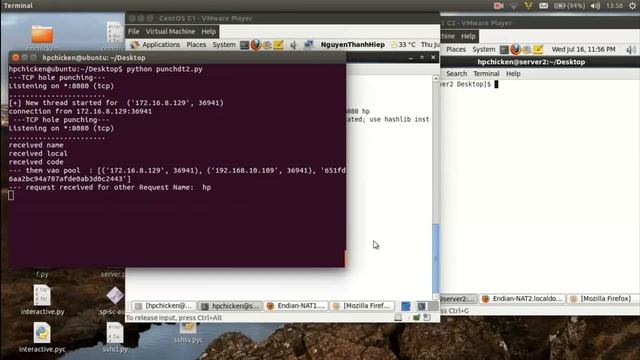640x360 pixels.
Task: Open Help menu in the C2 VMware Player window
Action: point(468,36)
